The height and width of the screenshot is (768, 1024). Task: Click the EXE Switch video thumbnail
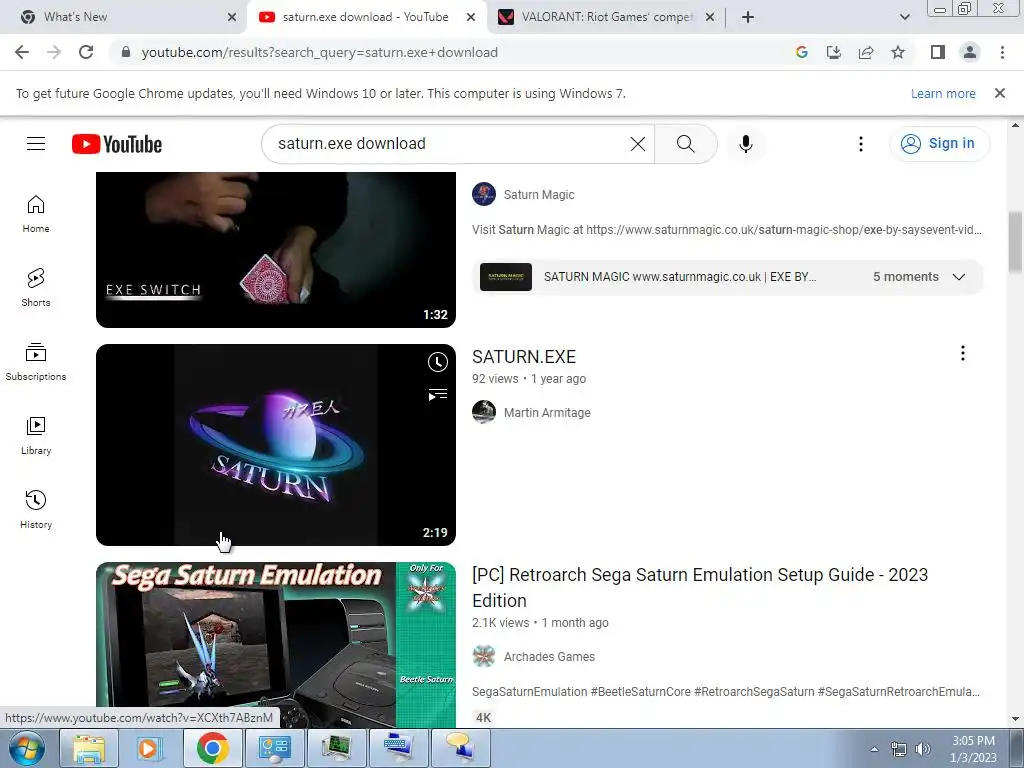click(x=276, y=249)
